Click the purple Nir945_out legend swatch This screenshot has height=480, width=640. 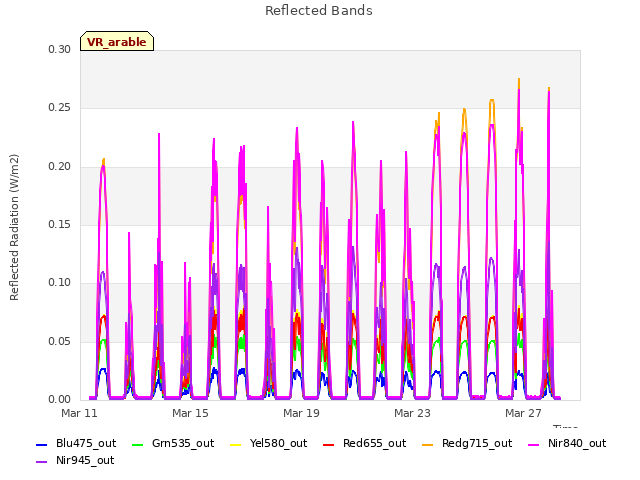tap(42, 462)
